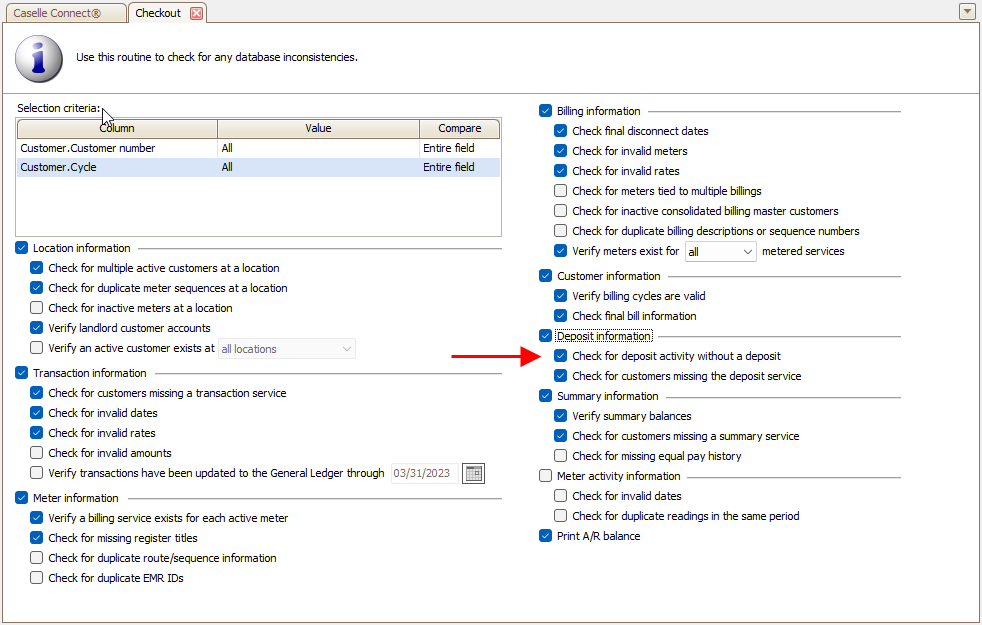Toggle Location information checkbox
Viewport: 982px width, 625px height.
coord(22,248)
